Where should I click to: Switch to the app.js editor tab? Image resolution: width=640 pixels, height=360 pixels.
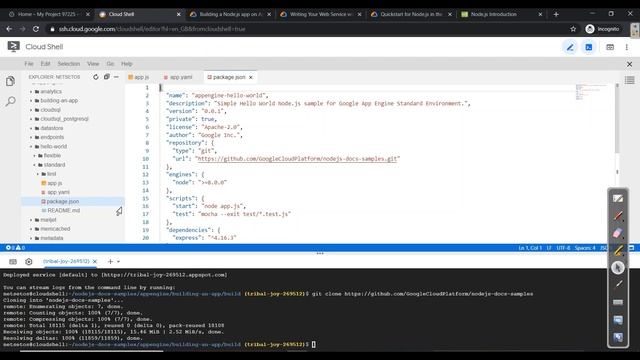139,77
